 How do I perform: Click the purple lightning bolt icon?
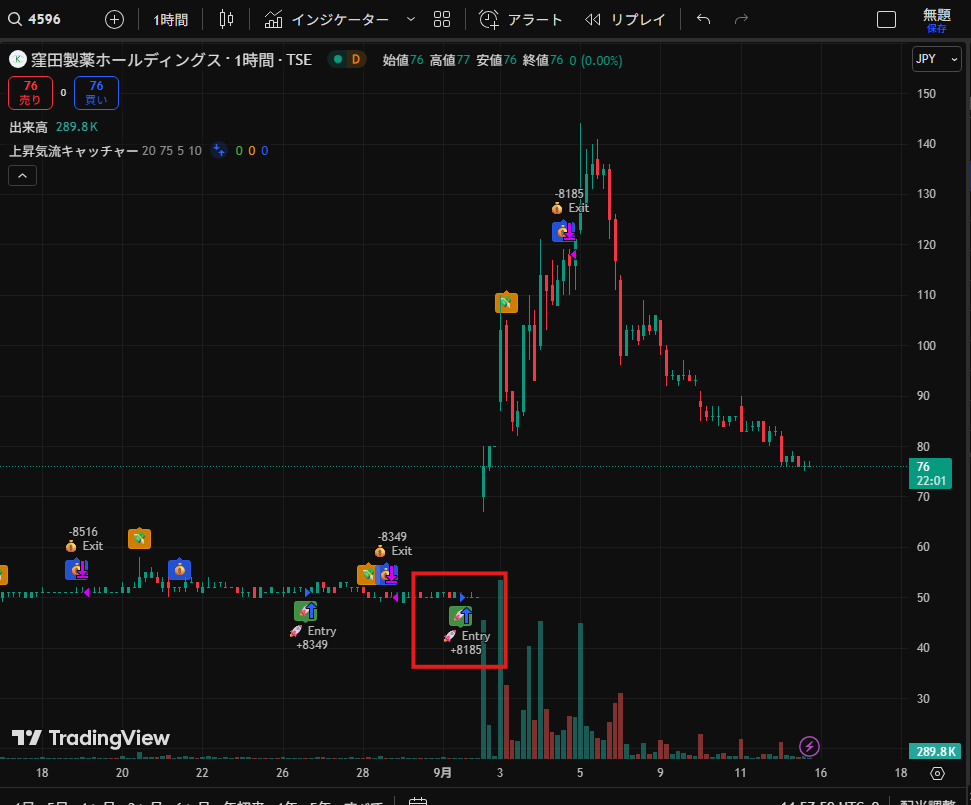pyautogui.click(x=809, y=747)
